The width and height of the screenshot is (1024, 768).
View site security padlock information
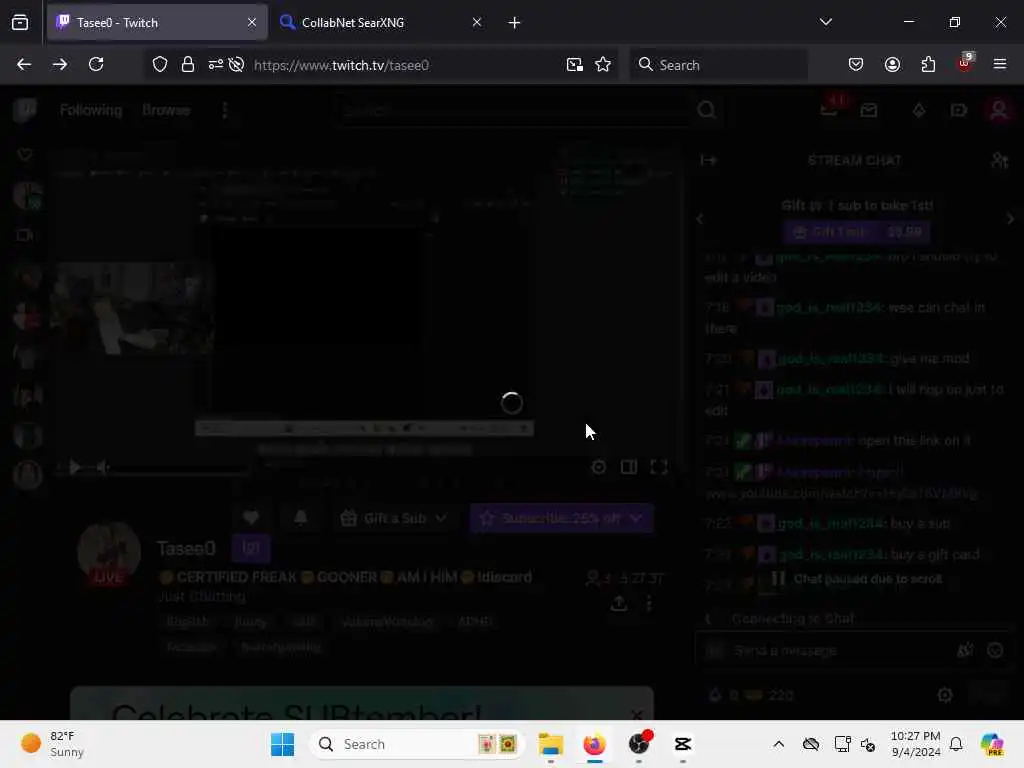coord(188,65)
